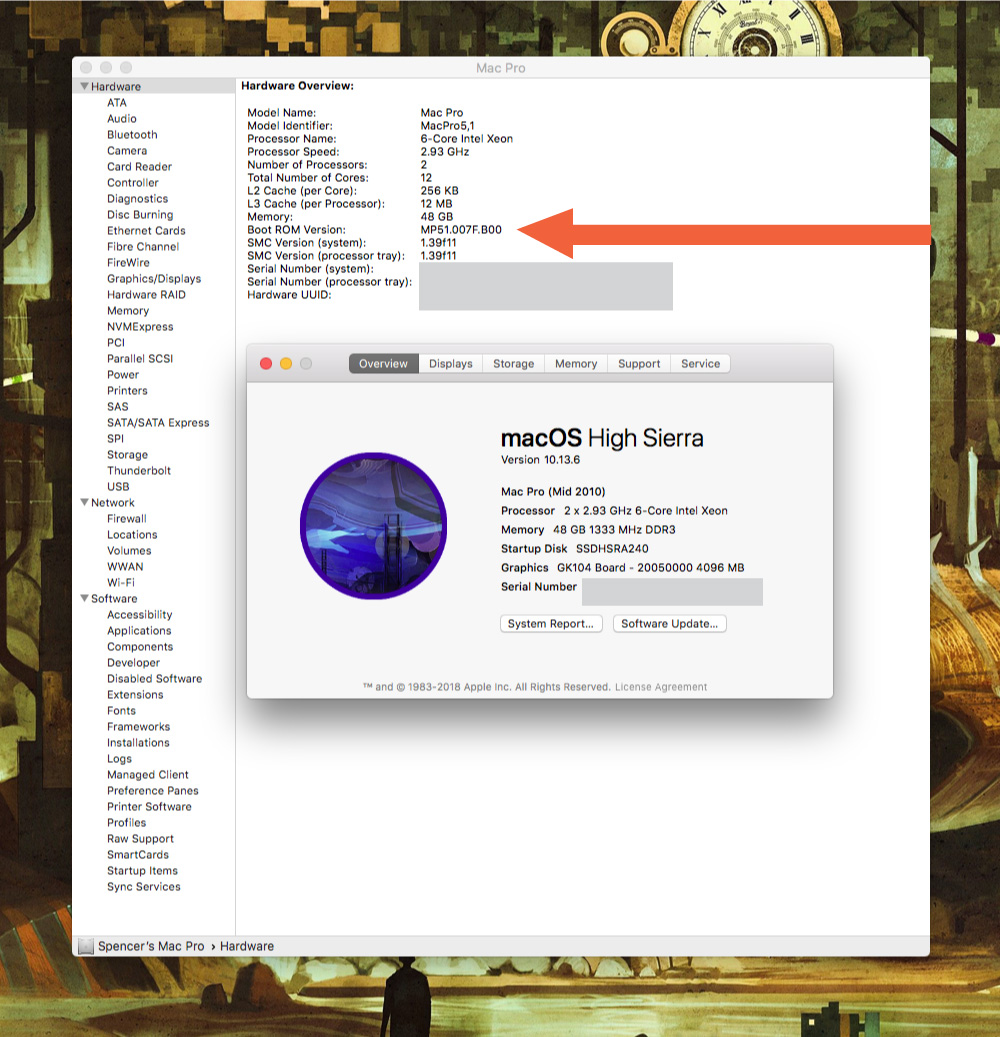The height and width of the screenshot is (1037, 1000).
Task: Select USB in the sidebar
Action: click(118, 487)
